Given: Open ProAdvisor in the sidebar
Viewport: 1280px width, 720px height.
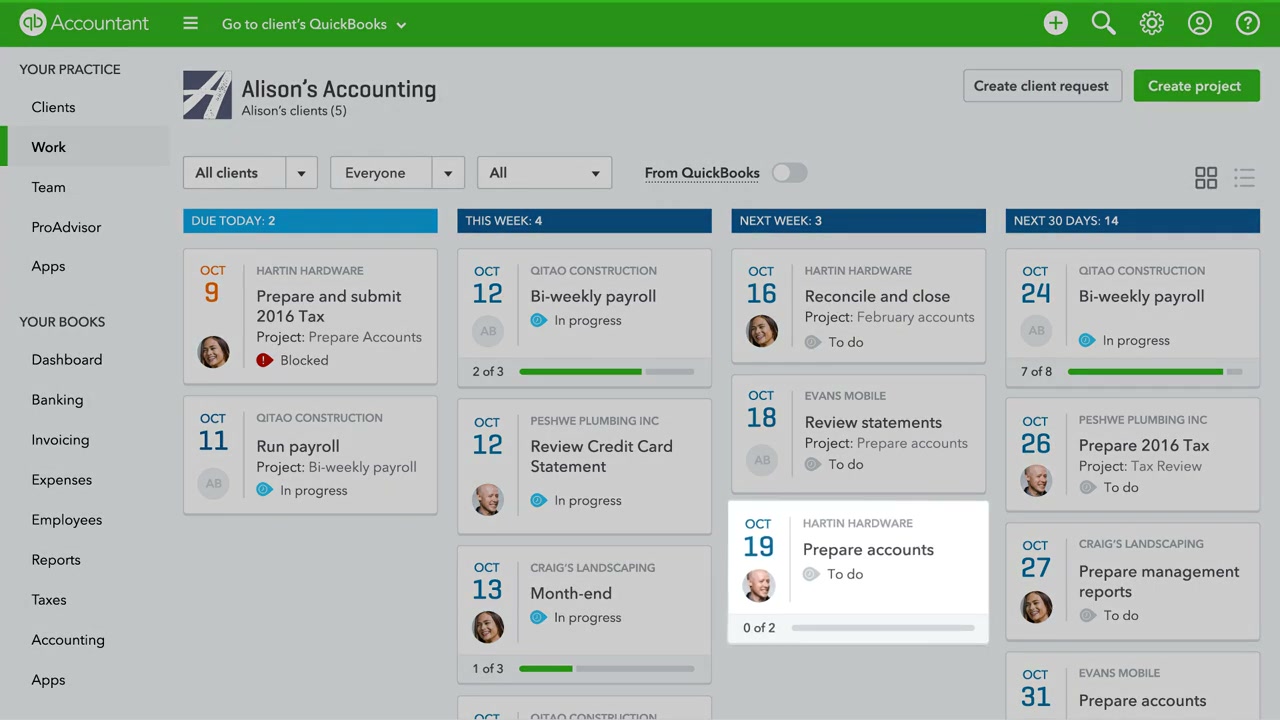Looking at the screenshot, I should [x=66, y=227].
